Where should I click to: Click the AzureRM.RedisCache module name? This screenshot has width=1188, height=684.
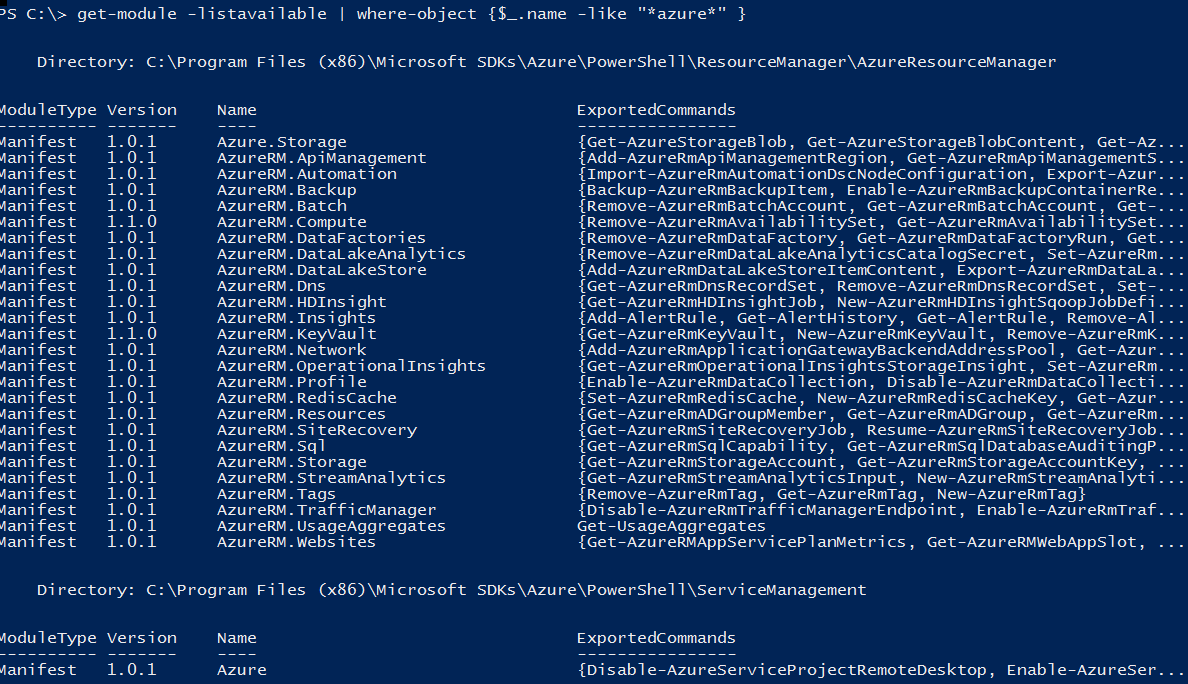tap(306, 398)
